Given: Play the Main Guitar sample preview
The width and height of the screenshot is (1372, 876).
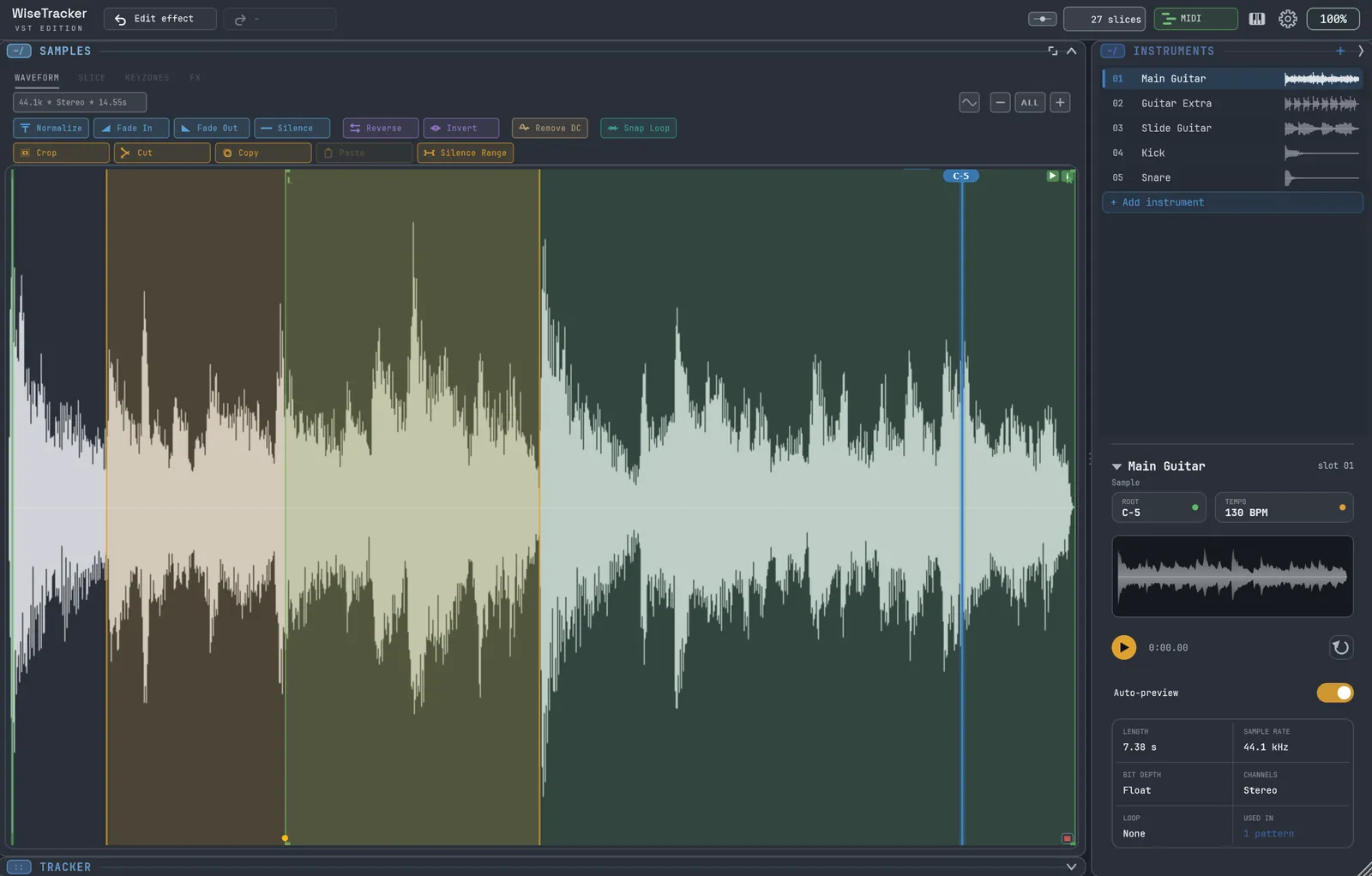Looking at the screenshot, I should [x=1123, y=647].
